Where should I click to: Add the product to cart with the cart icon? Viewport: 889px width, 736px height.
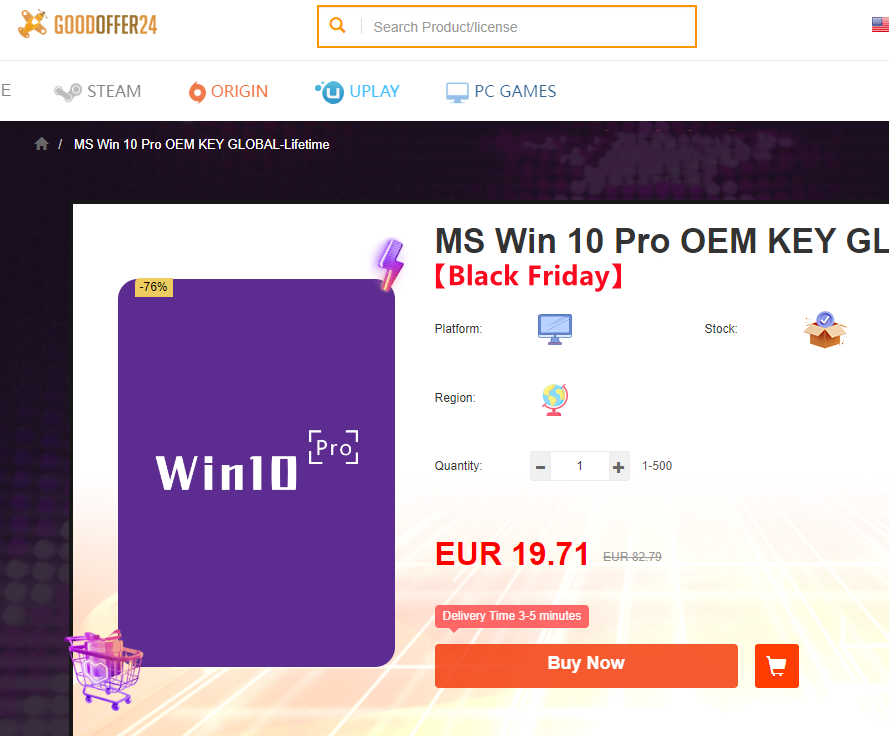pyautogui.click(x=777, y=666)
